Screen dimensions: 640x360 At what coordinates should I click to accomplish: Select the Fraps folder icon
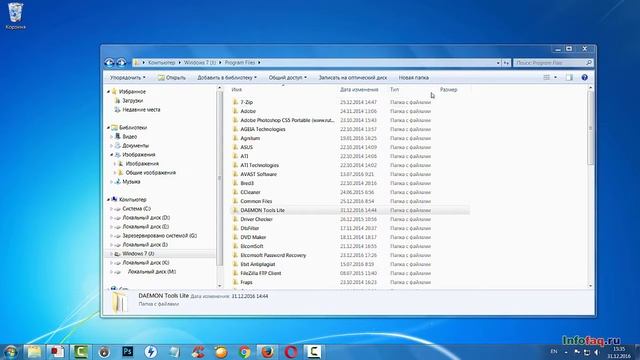pyautogui.click(x=235, y=282)
